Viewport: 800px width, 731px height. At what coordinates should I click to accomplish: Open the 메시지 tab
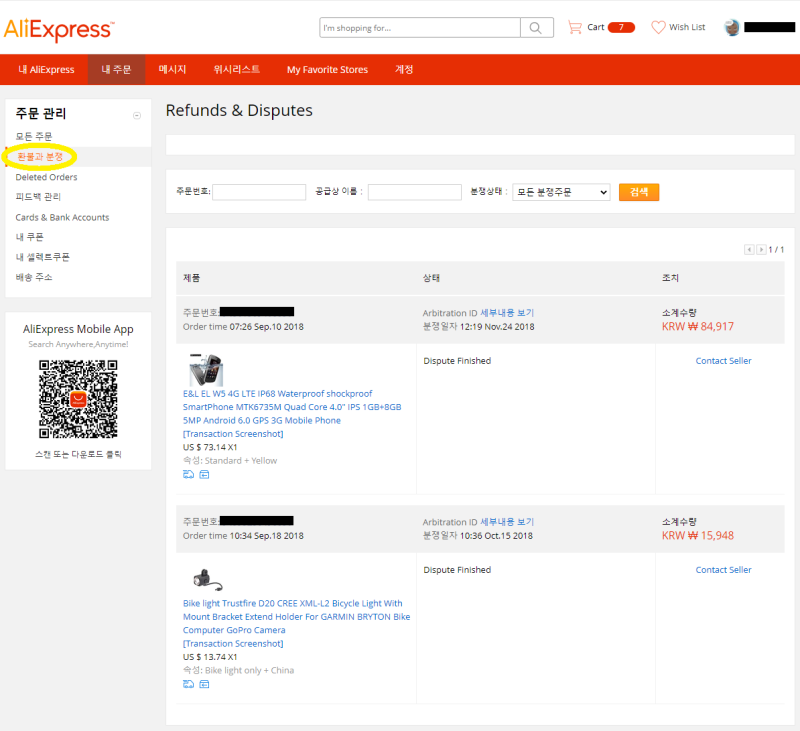172,69
